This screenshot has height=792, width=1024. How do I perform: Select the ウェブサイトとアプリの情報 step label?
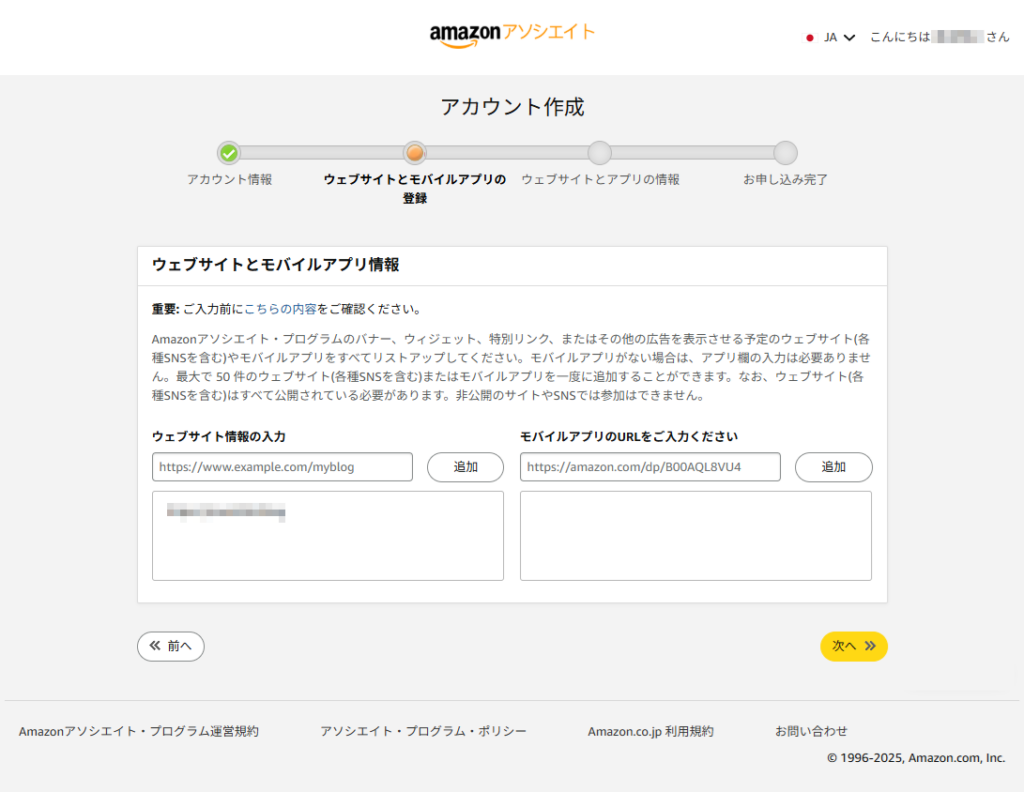click(x=600, y=179)
